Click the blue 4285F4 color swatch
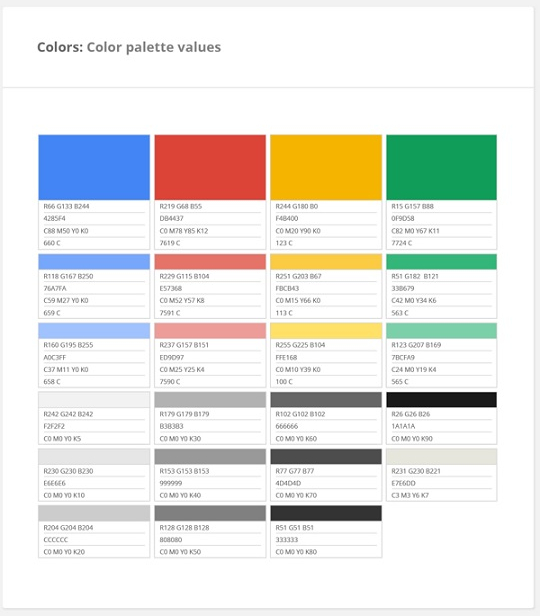540x616 pixels. pos(94,167)
